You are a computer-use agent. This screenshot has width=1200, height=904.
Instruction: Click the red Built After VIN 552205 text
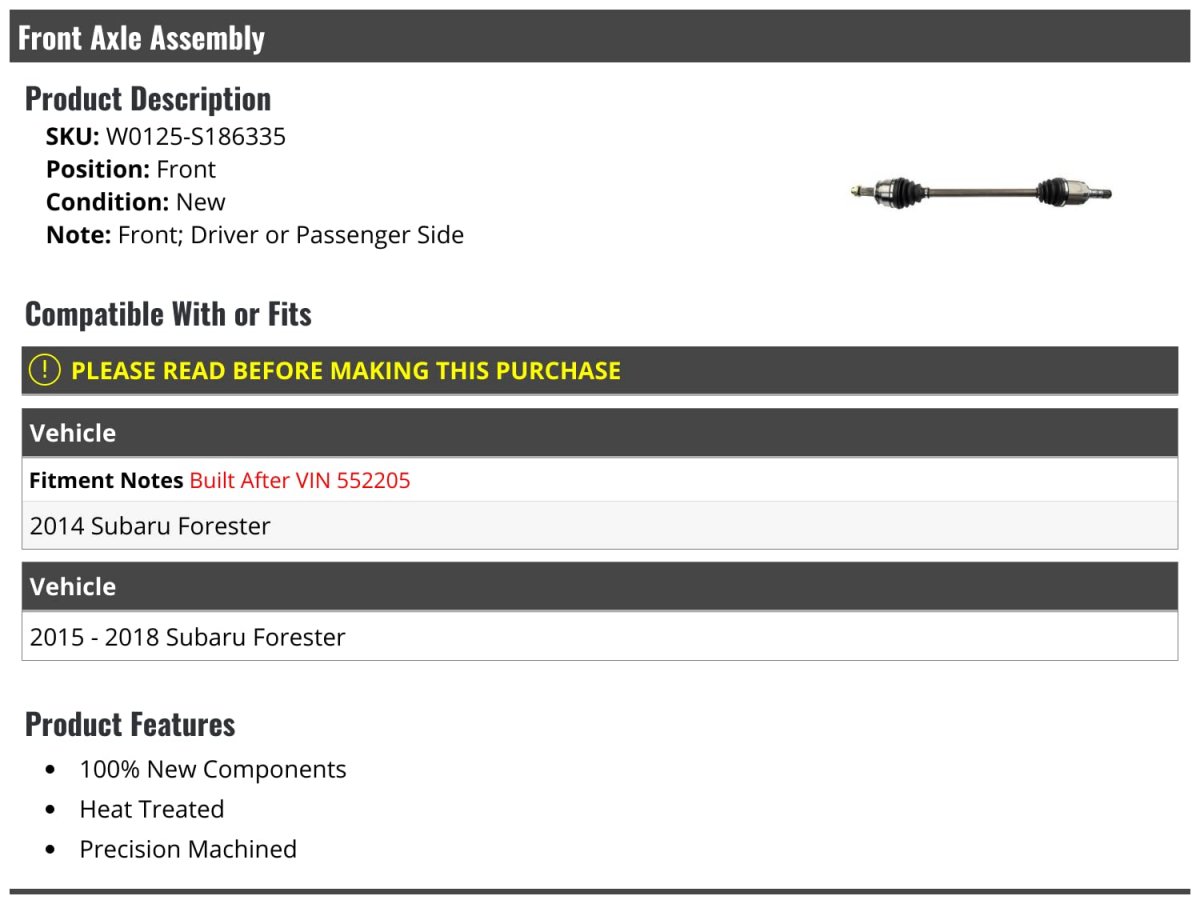tap(300, 480)
